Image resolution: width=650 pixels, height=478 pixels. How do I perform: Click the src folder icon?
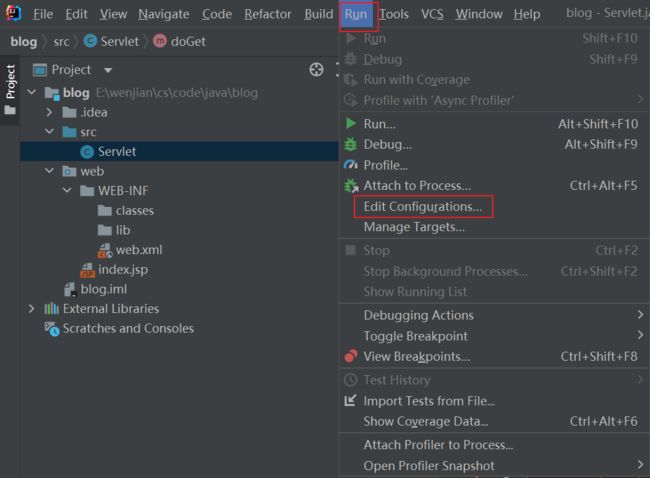[69, 132]
